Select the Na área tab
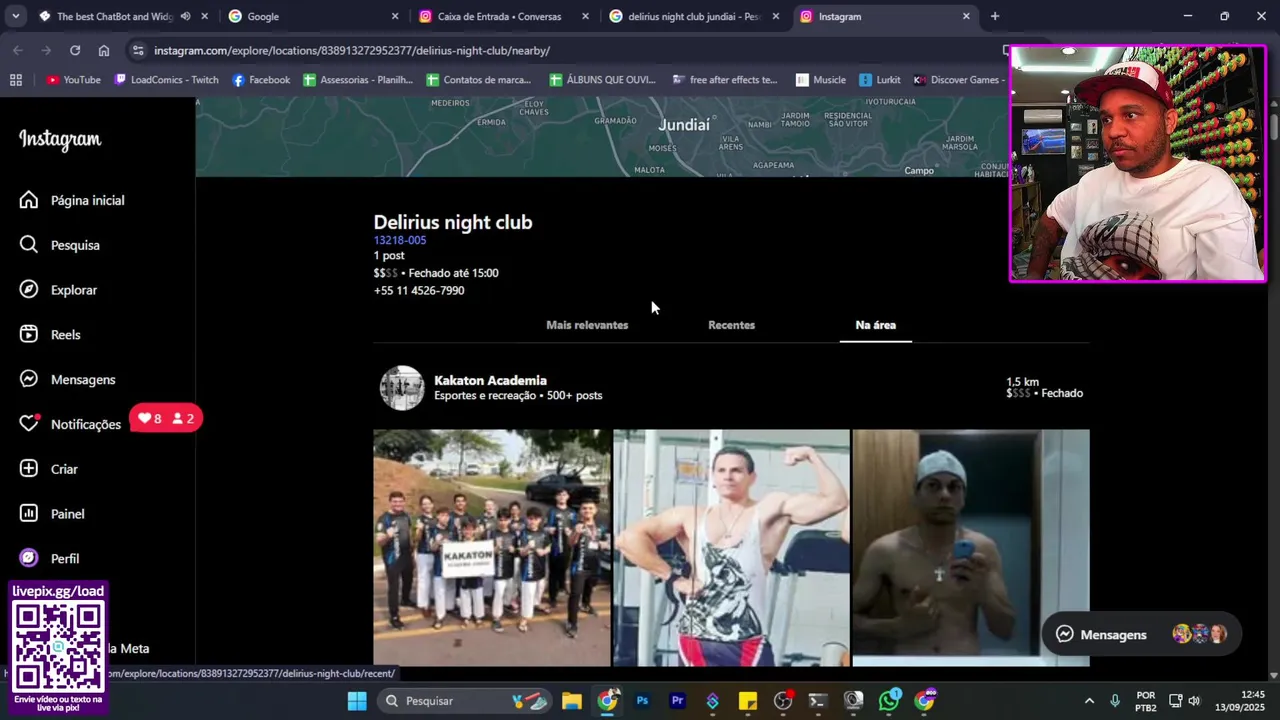1280x720 pixels. [x=875, y=325]
